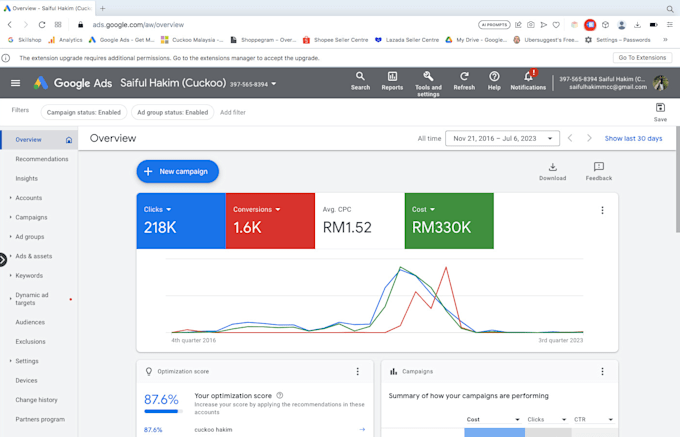The height and width of the screenshot is (437, 680).
Task: Click the New campaign button
Action: (x=177, y=171)
